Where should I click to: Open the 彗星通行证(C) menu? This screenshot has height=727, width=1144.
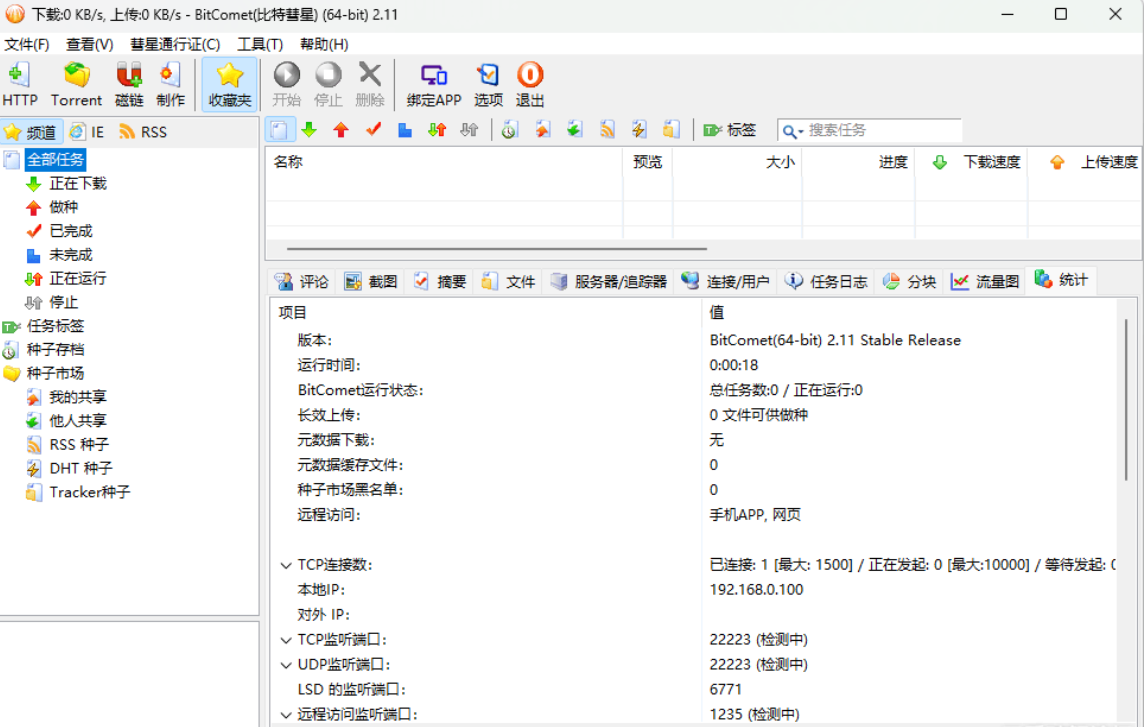(x=175, y=45)
